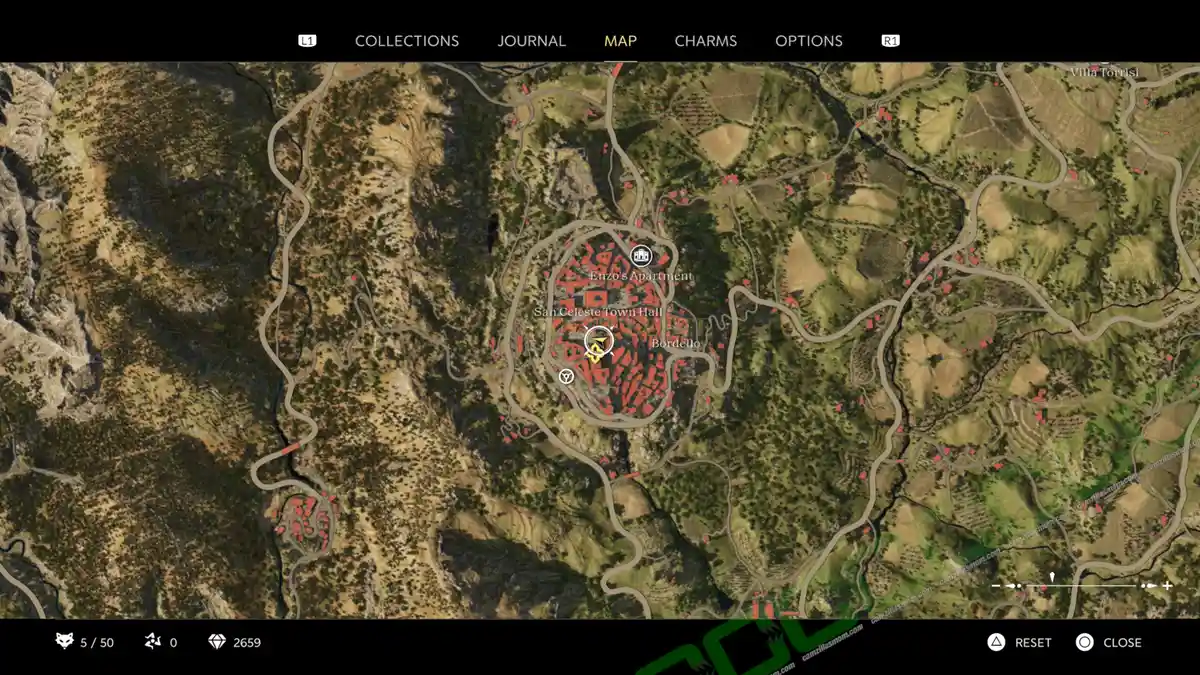
Task: Click the diamond currency icon
Action: 217,642
